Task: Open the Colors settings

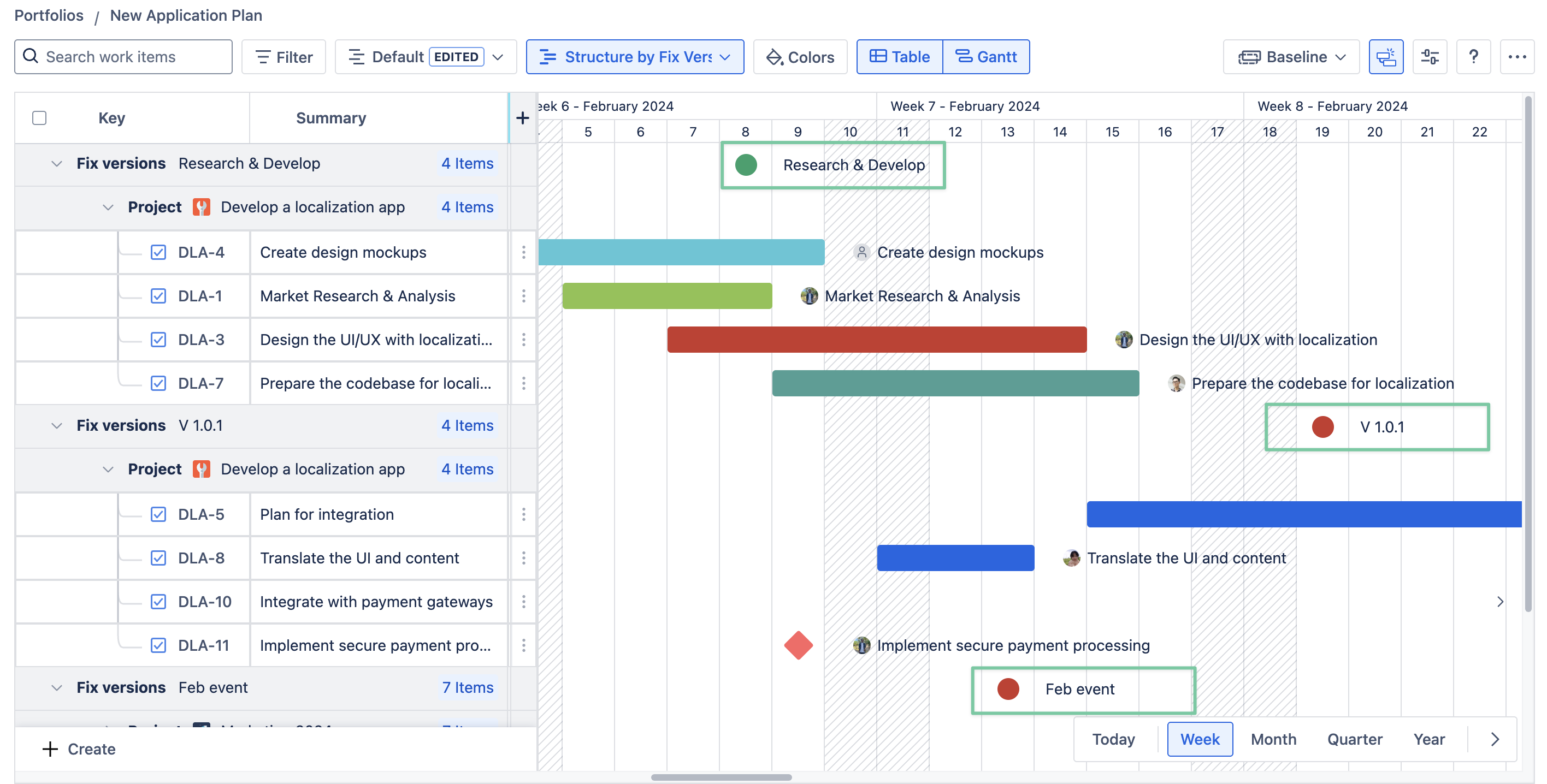Action: click(800, 57)
